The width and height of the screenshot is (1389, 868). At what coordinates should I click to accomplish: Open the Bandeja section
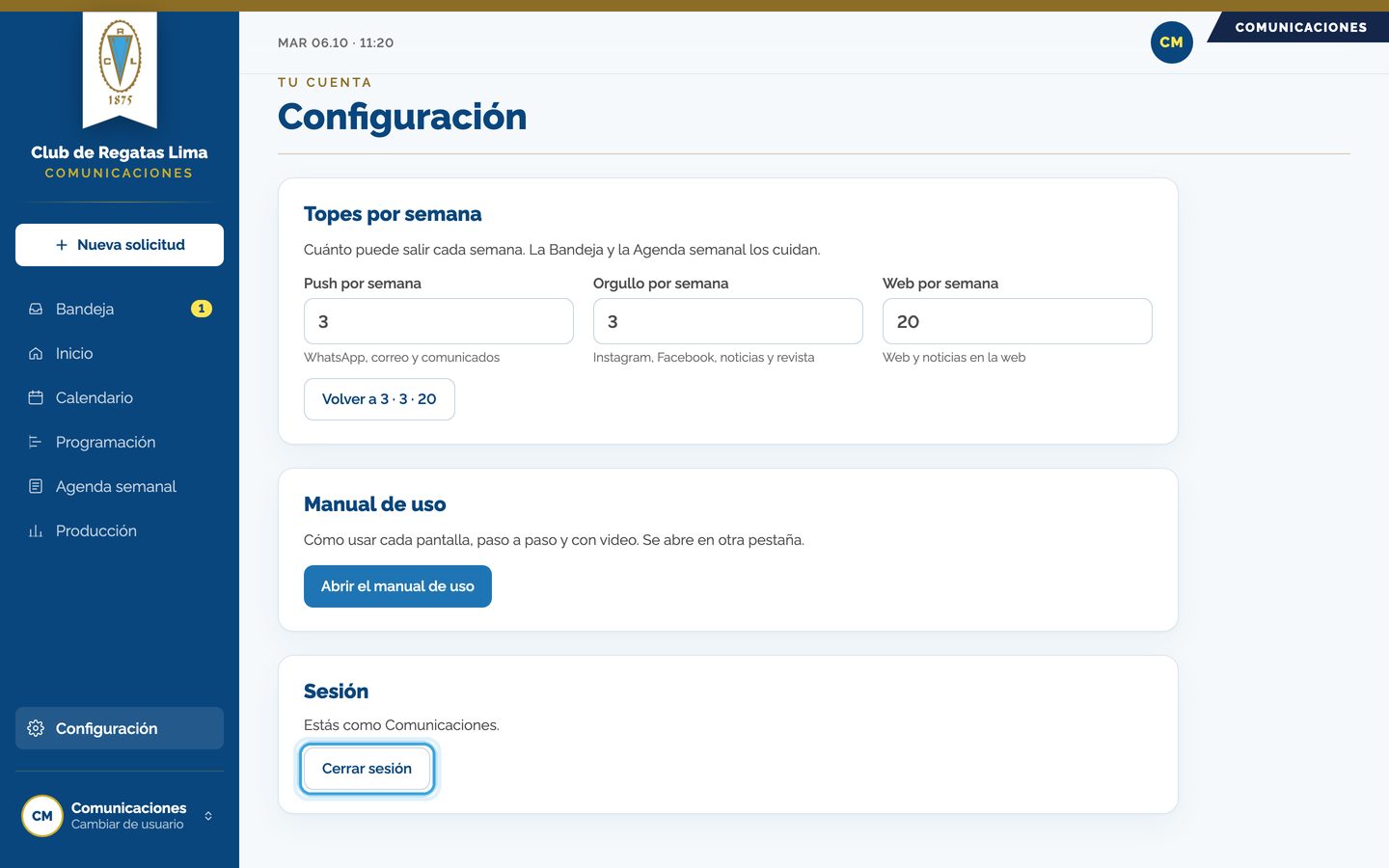120,309
